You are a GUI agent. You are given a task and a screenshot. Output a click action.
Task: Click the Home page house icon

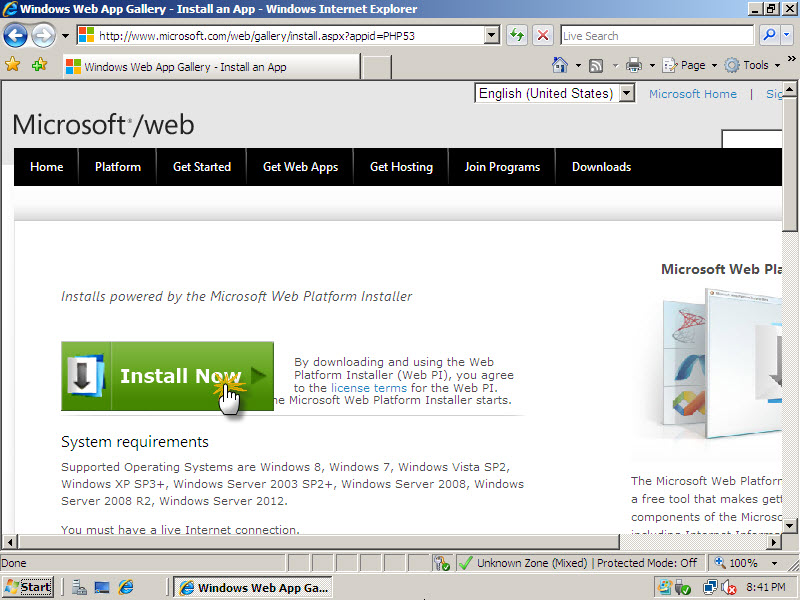560,65
